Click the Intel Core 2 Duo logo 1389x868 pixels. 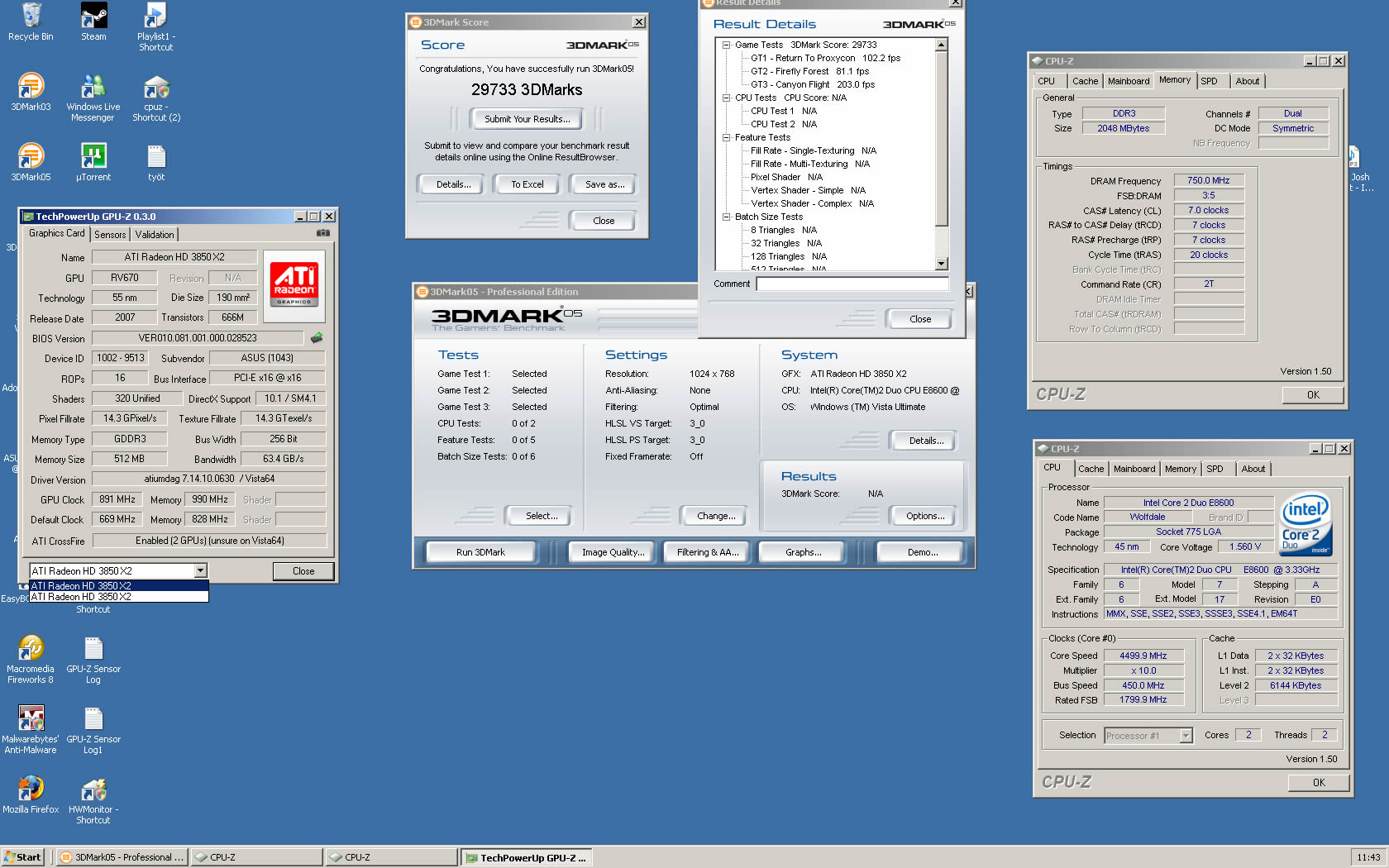(1305, 524)
